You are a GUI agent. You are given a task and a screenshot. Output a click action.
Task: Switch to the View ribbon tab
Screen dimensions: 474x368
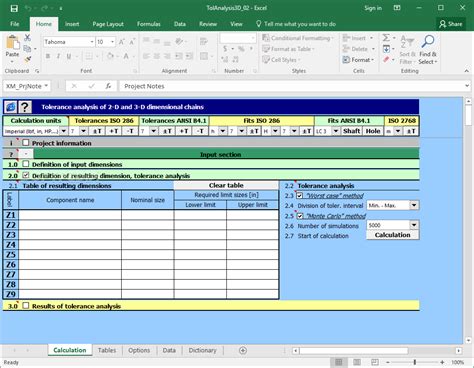(236, 24)
